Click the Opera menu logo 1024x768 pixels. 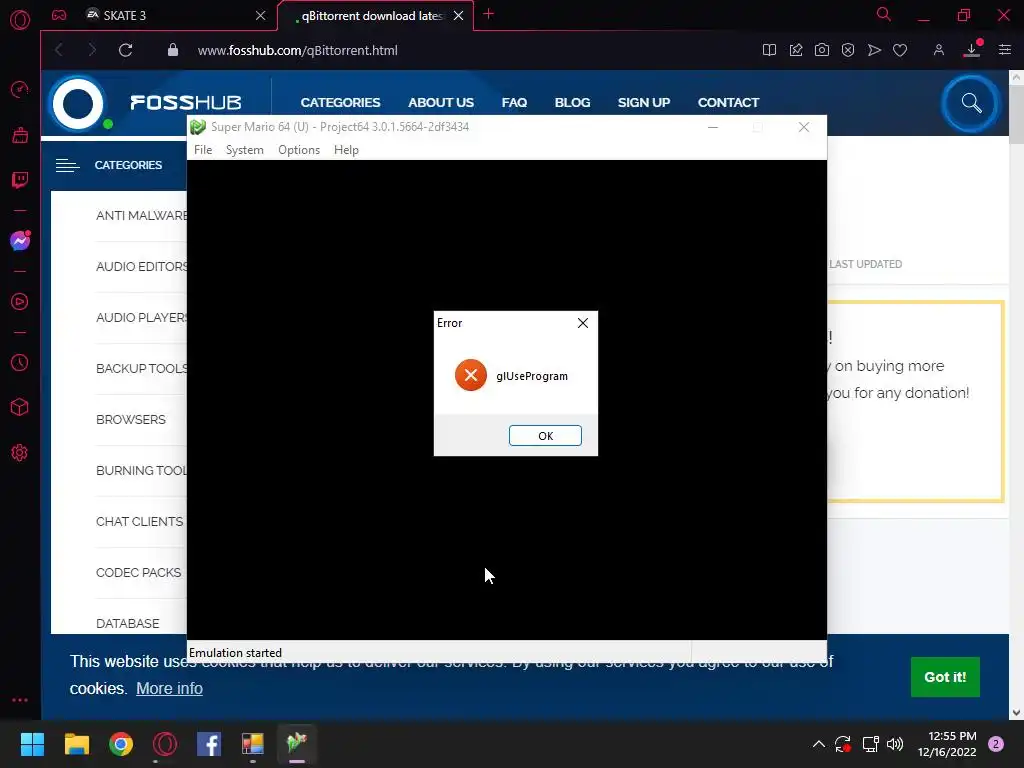(20, 20)
